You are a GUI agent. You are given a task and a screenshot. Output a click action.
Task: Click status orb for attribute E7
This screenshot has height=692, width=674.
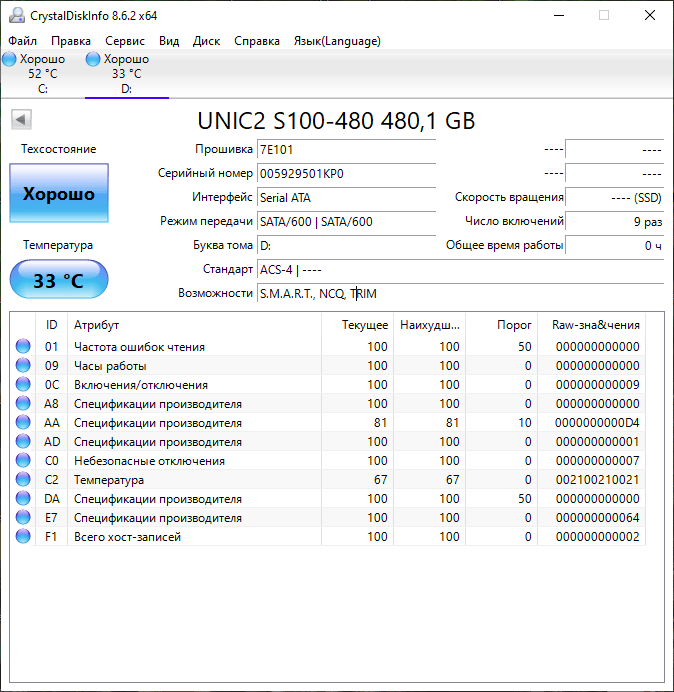pyautogui.click(x=23, y=517)
